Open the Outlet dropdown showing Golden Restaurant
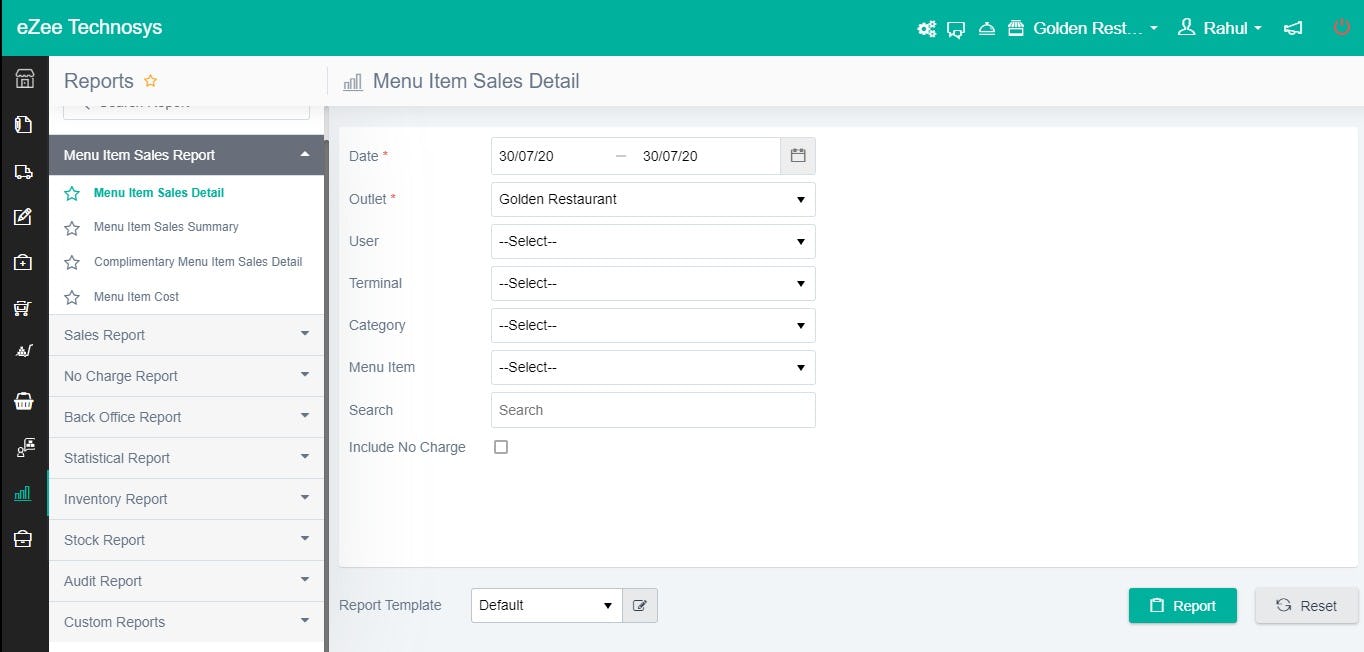 652,199
